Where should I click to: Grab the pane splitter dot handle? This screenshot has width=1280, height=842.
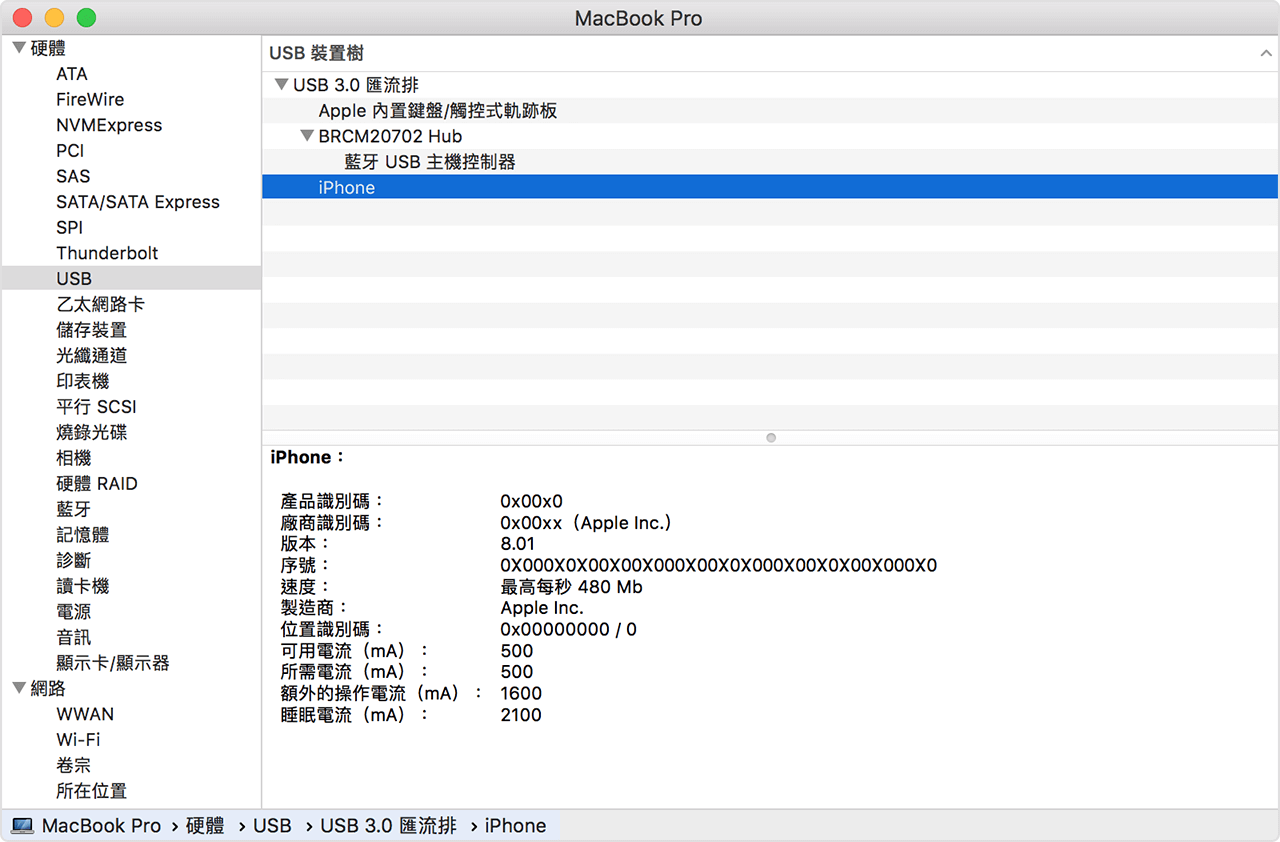(770, 438)
